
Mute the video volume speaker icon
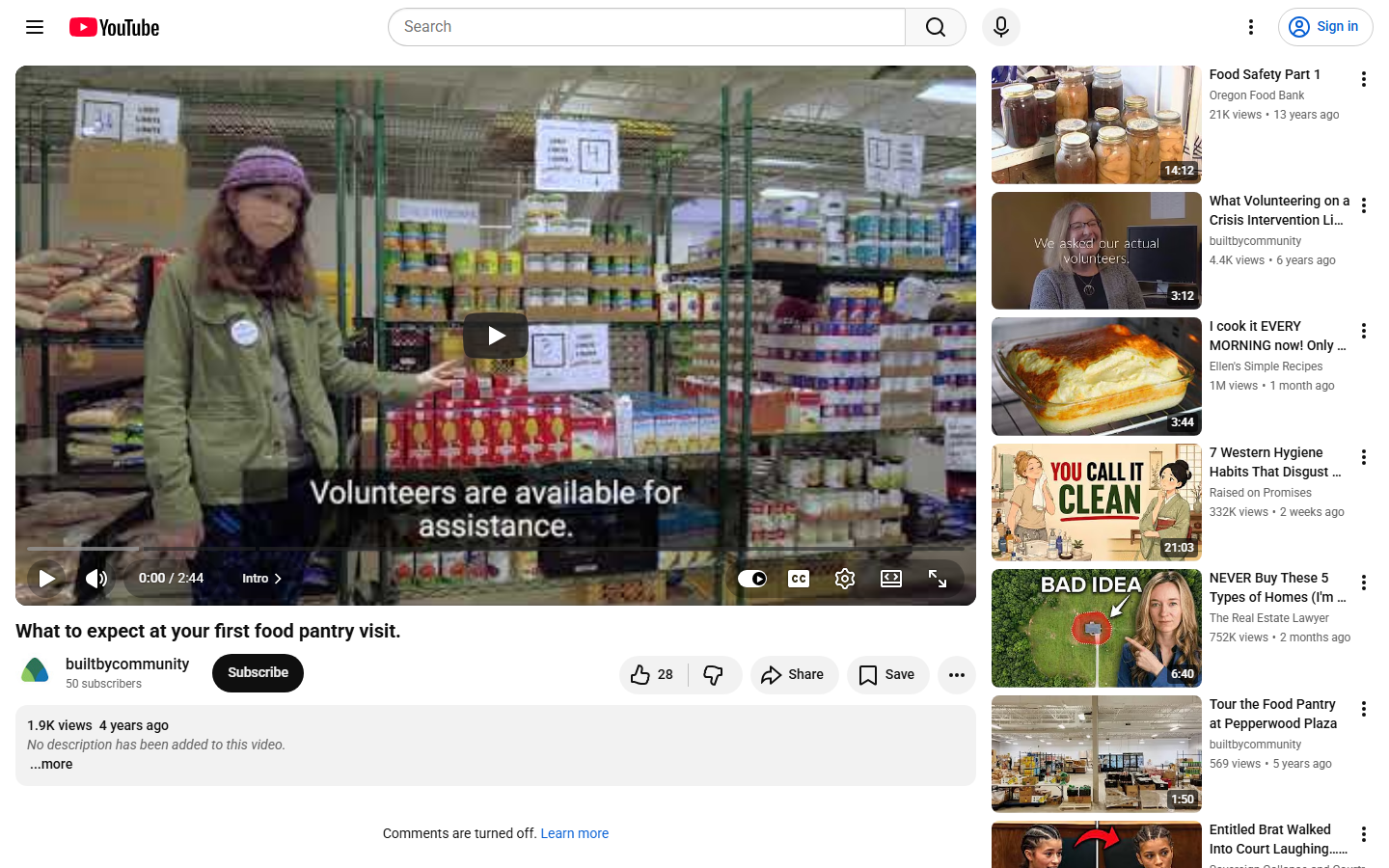(x=95, y=579)
